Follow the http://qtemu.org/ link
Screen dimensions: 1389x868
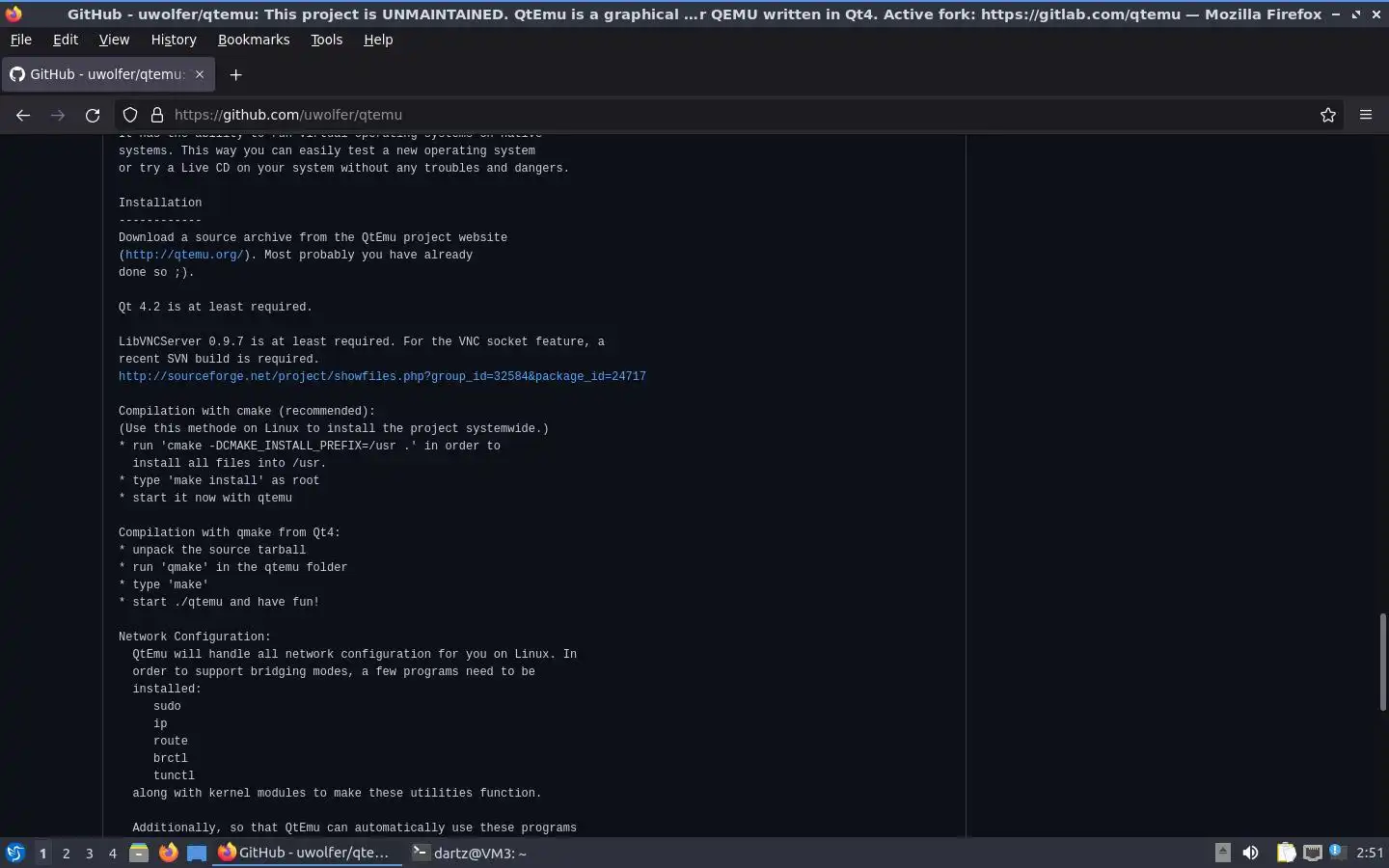(183, 255)
